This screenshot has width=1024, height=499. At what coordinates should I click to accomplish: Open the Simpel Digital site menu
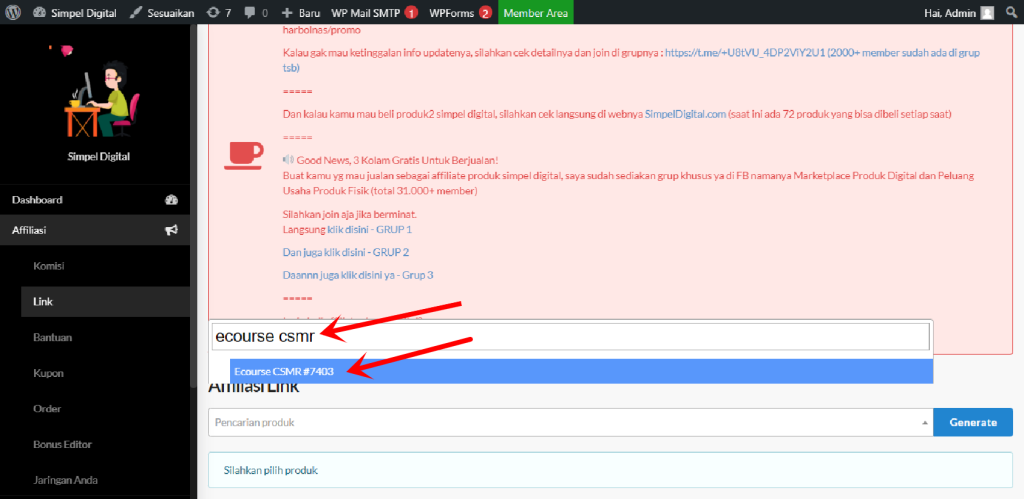click(x=74, y=12)
